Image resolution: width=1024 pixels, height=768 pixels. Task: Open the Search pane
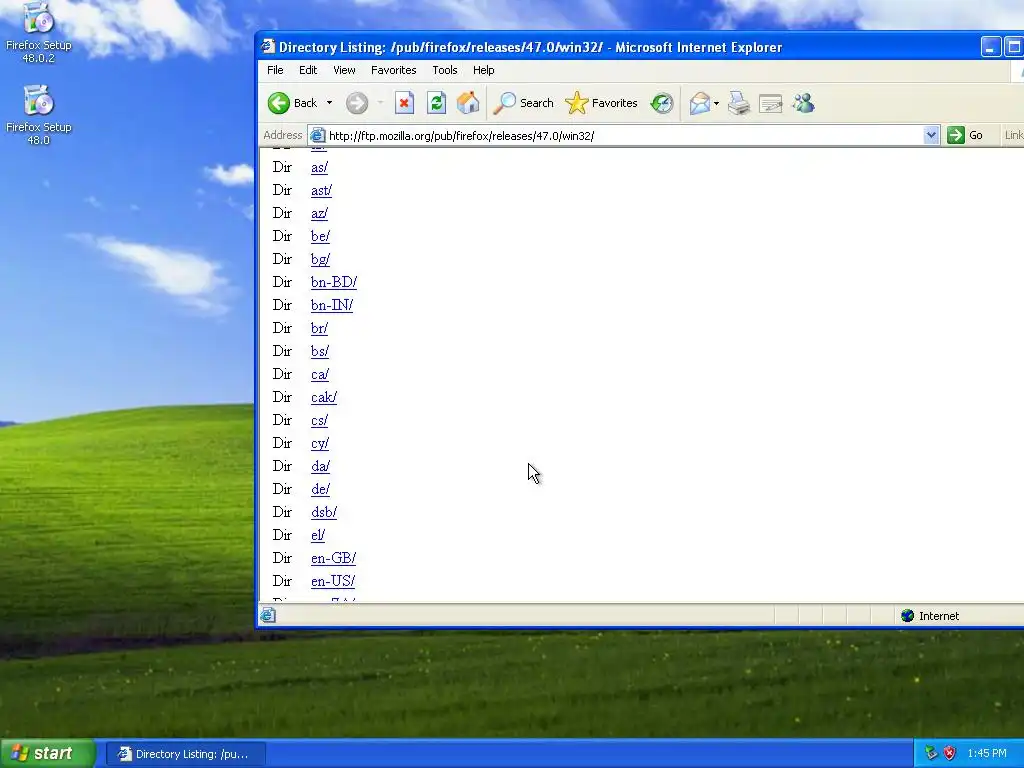coord(523,103)
